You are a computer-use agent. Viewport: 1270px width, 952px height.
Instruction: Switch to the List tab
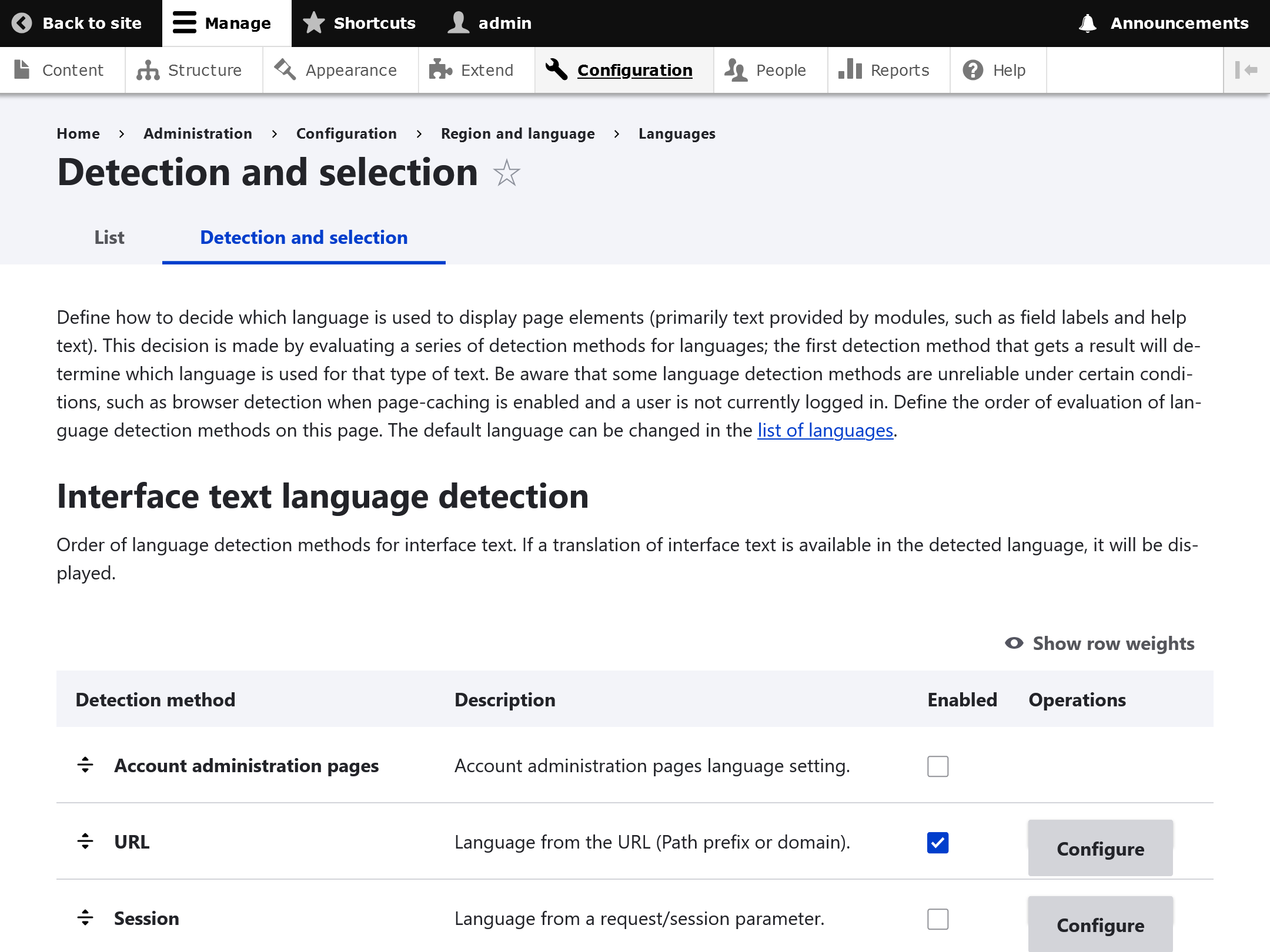point(109,237)
